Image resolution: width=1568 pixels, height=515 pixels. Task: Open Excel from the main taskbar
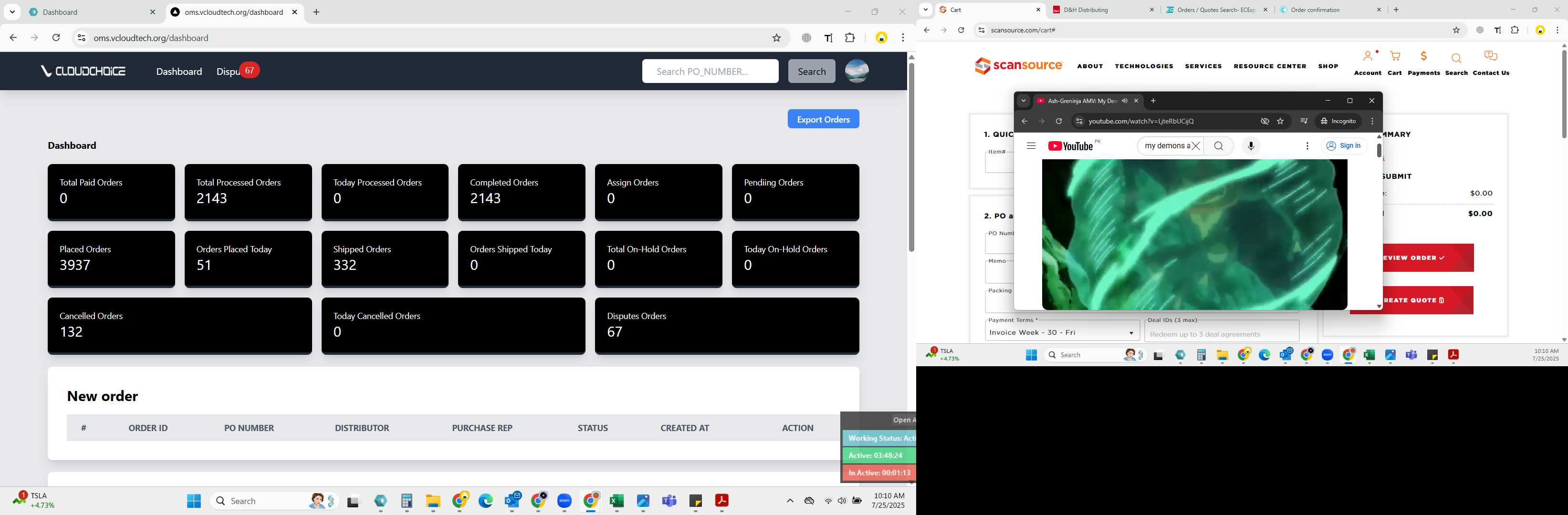pos(617,500)
